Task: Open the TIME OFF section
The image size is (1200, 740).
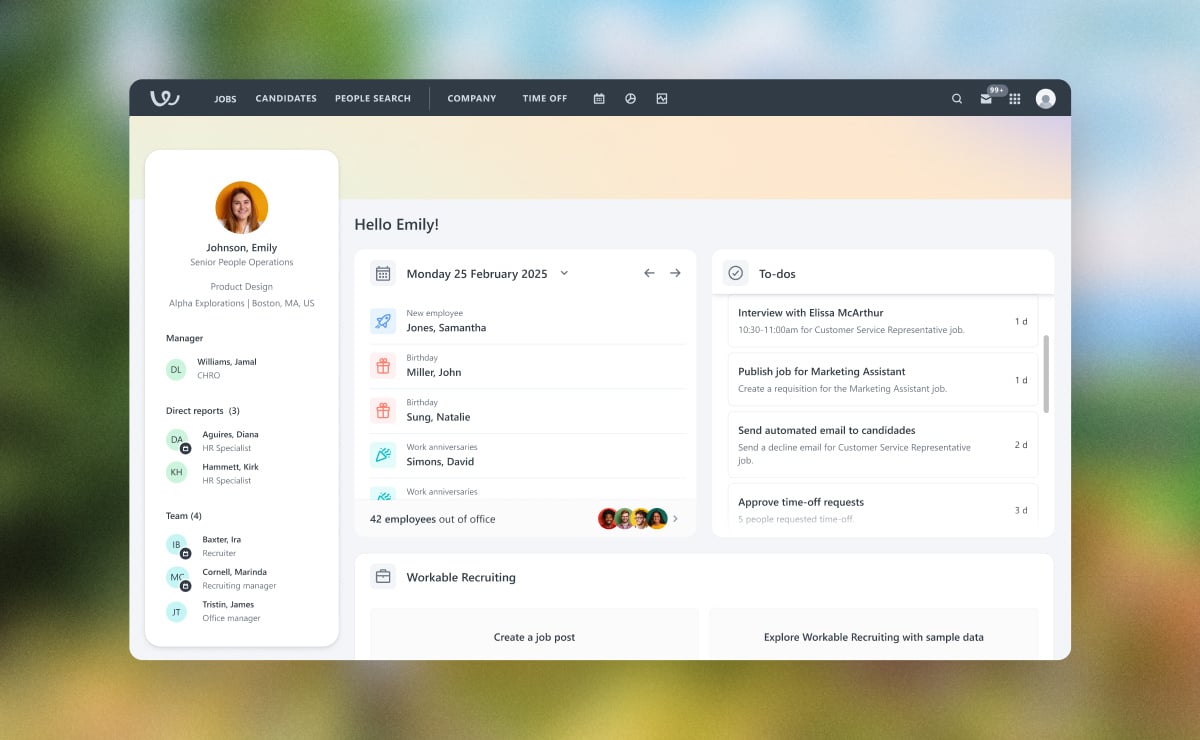Action: click(x=544, y=98)
